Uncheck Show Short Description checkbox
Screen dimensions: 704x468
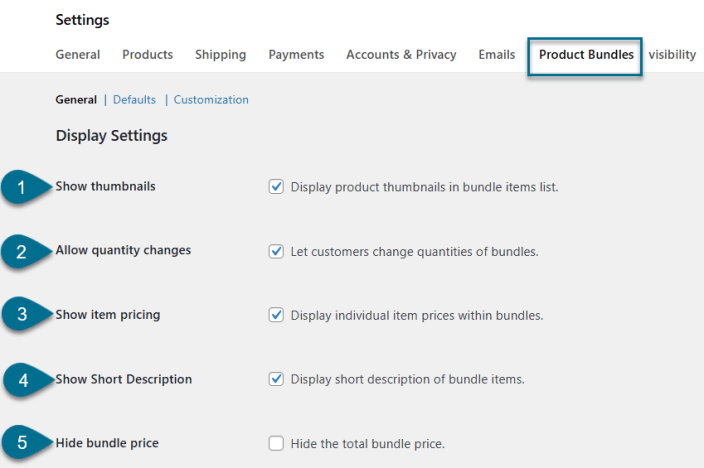[x=277, y=379]
